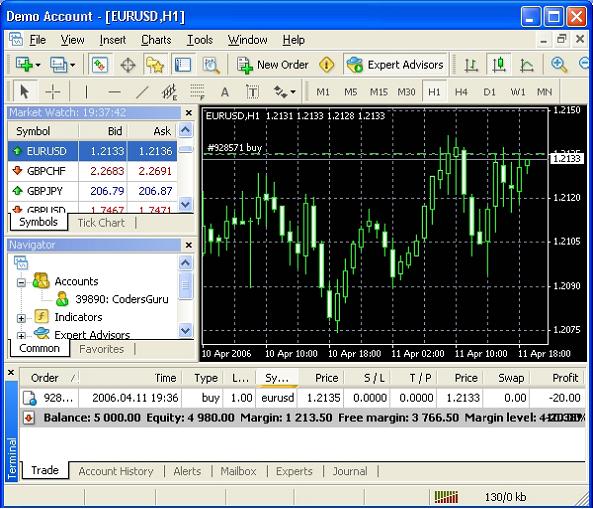Open the View menu

(x=73, y=40)
